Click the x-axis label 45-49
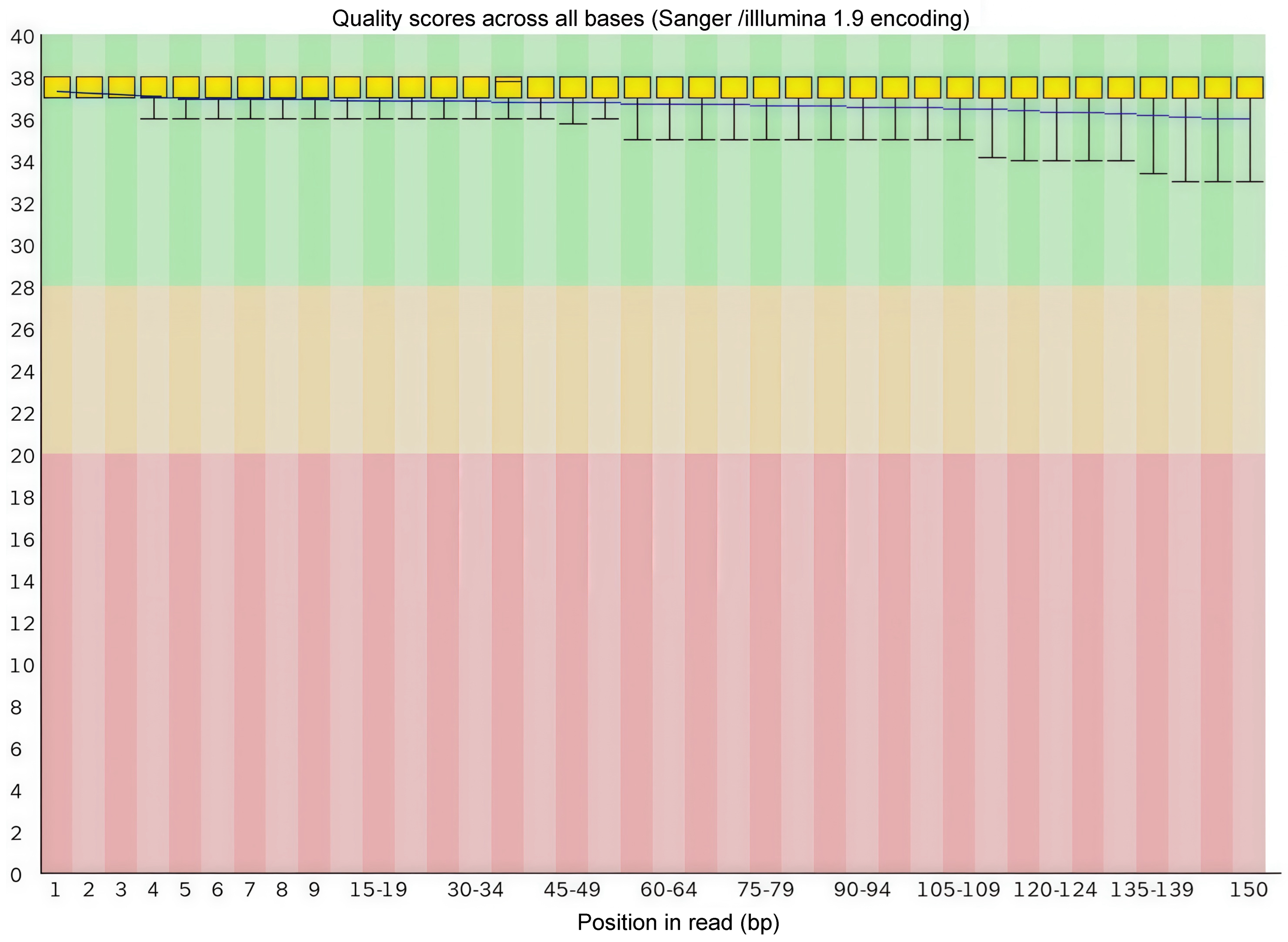The image size is (1288, 942). point(572,890)
